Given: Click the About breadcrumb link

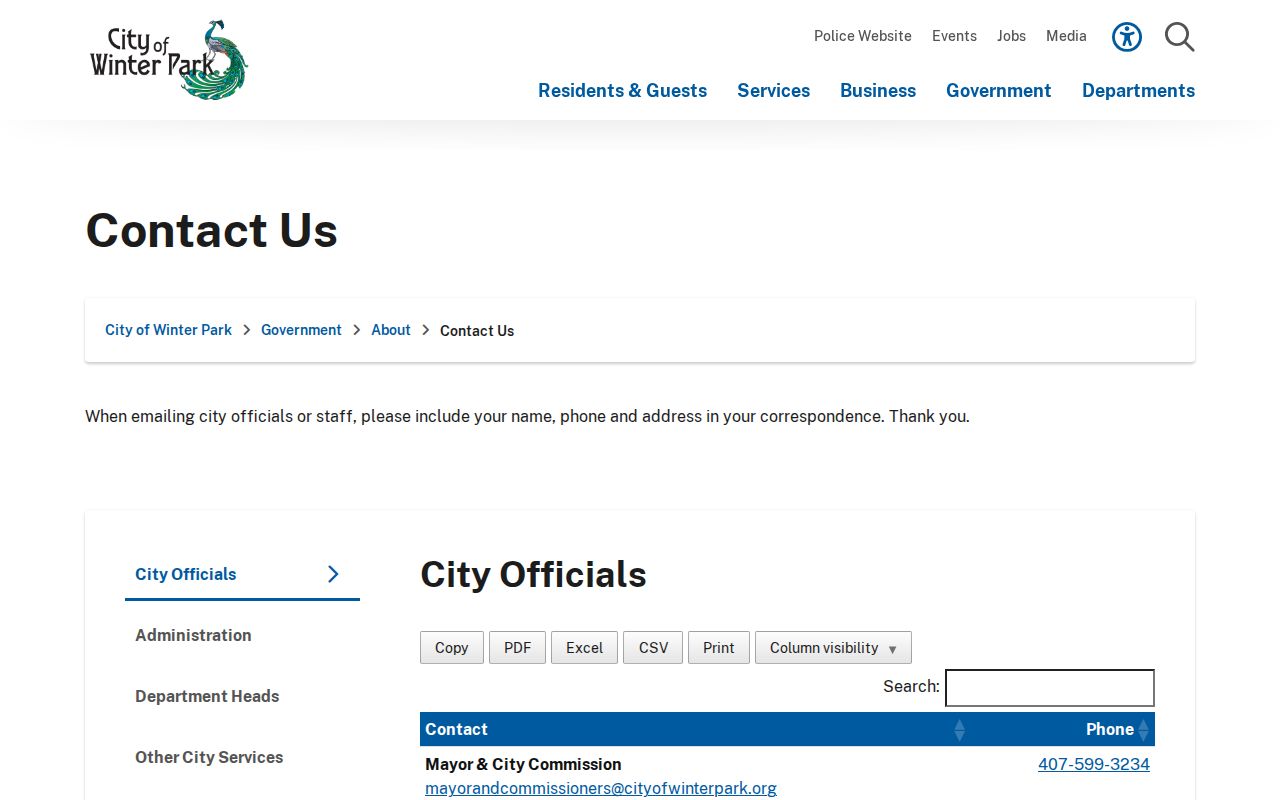Looking at the screenshot, I should [x=391, y=330].
